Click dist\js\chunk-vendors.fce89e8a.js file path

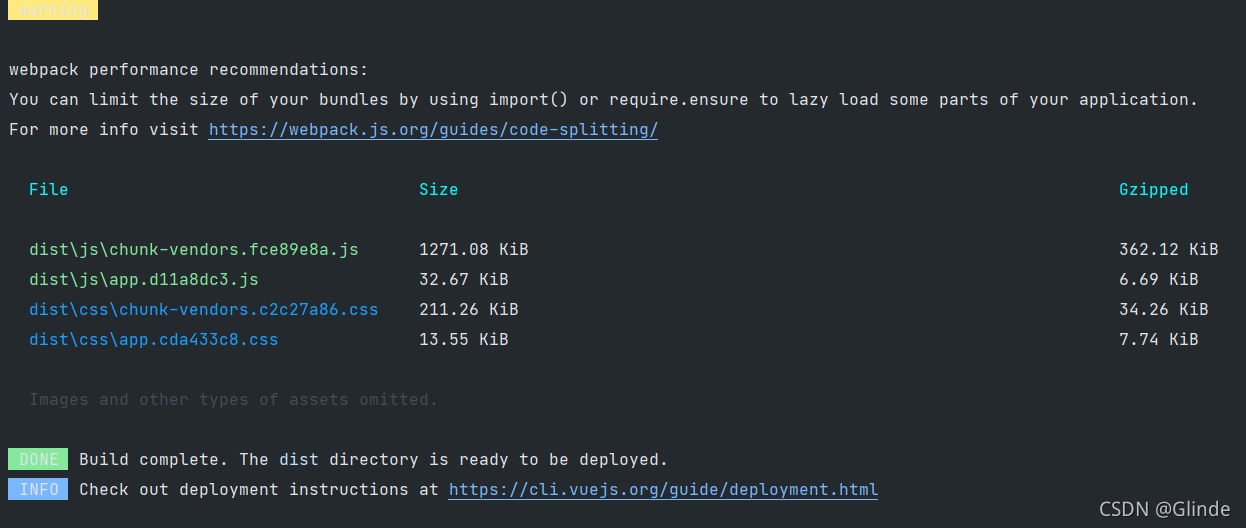pyautogui.click(x=194, y=250)
